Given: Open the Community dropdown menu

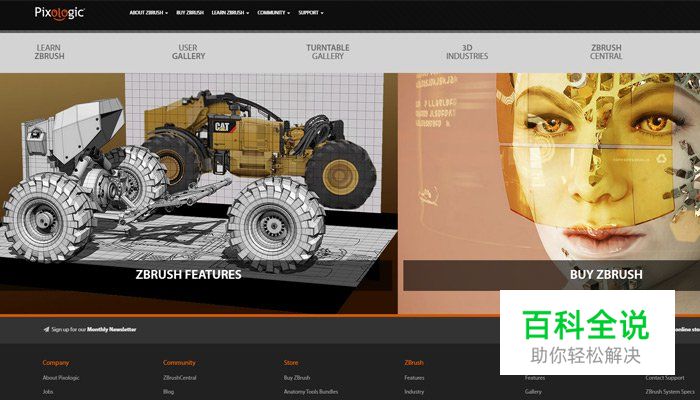Looking at the screenshot, I should 273,14.
